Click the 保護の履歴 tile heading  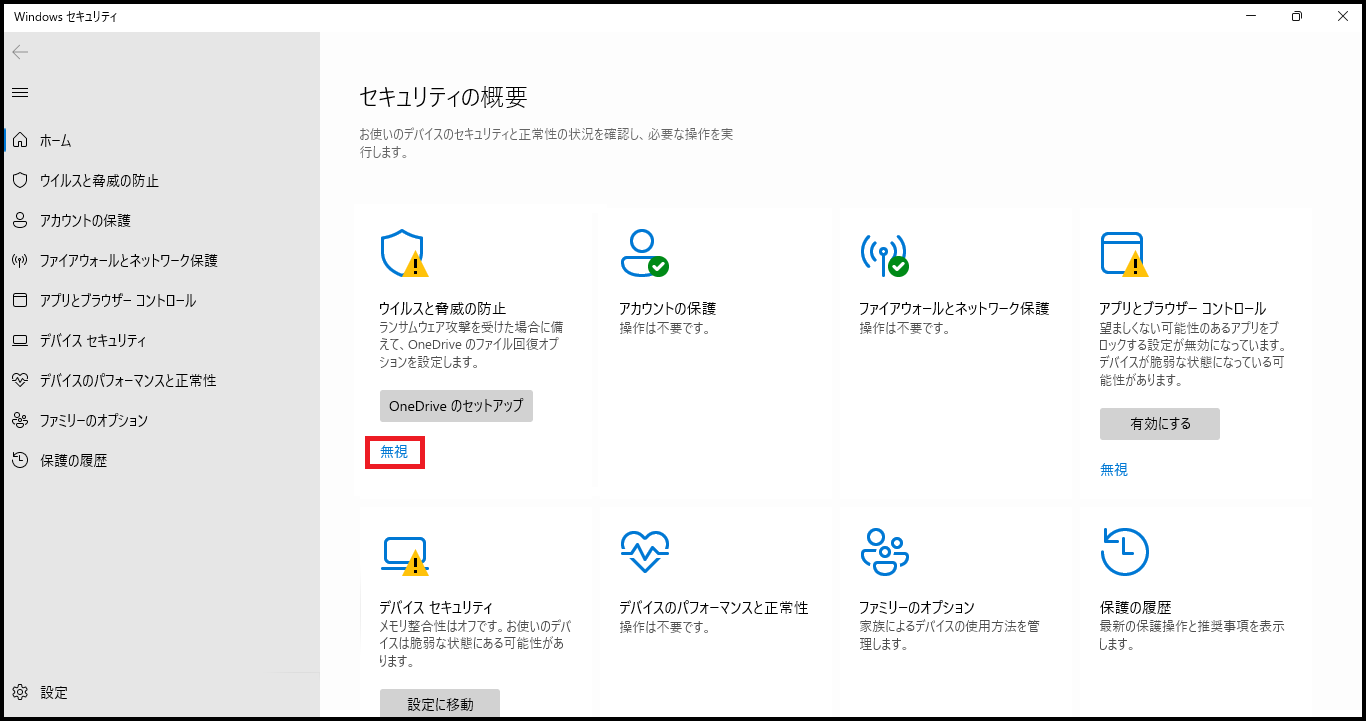pos(1135,608)
